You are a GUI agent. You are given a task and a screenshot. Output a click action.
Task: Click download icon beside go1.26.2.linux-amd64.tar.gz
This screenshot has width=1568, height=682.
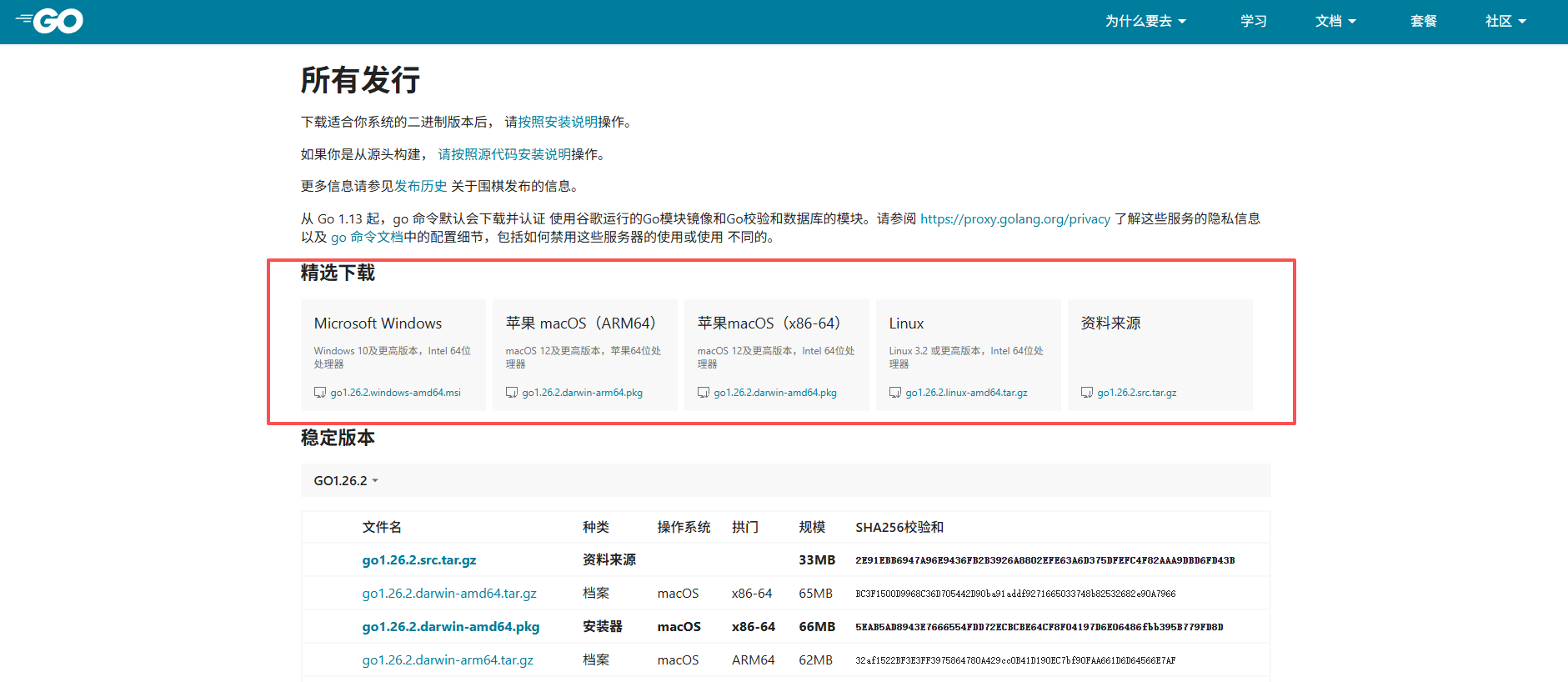895,393
